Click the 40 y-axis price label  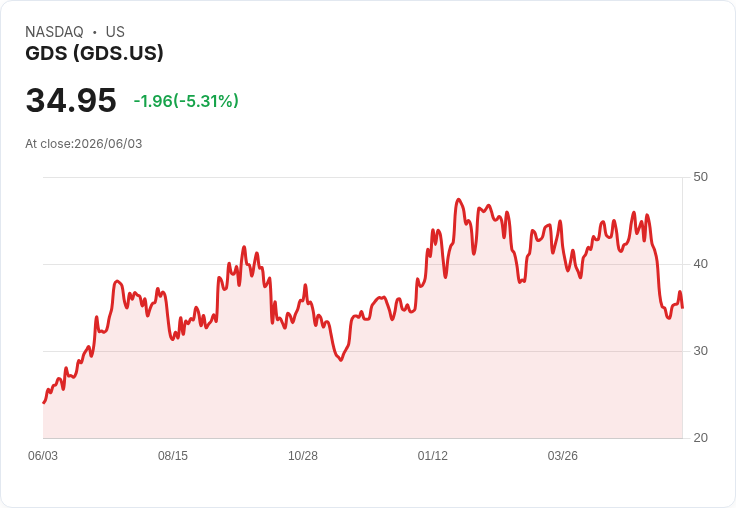[700, 264]
